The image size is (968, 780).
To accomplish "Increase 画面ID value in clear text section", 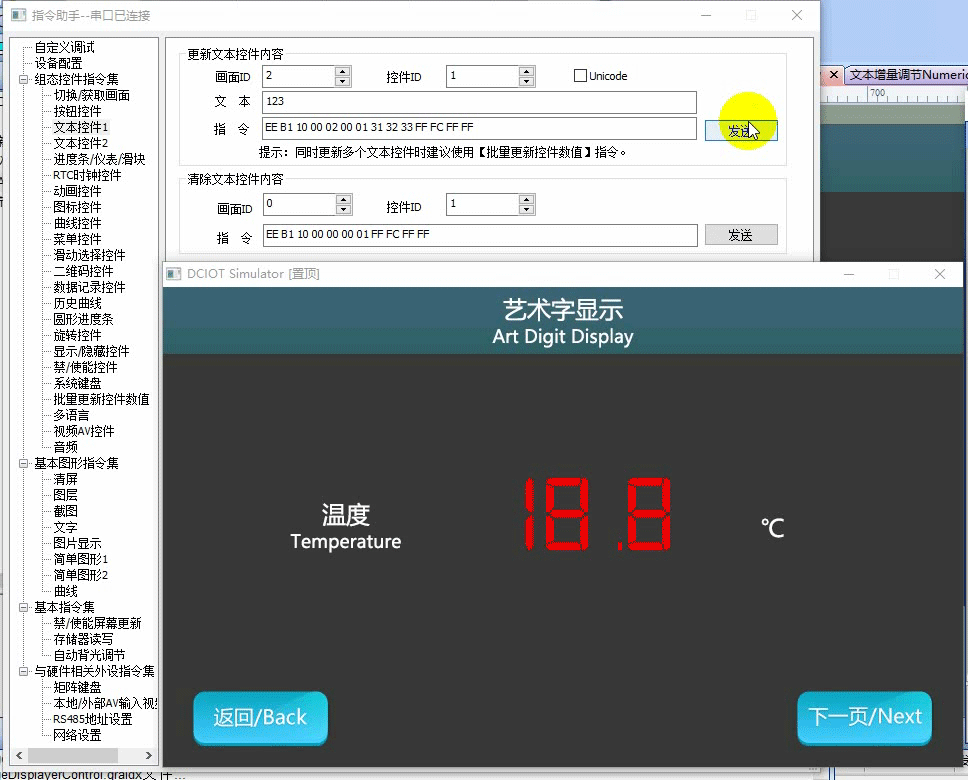I will point(344,199).
